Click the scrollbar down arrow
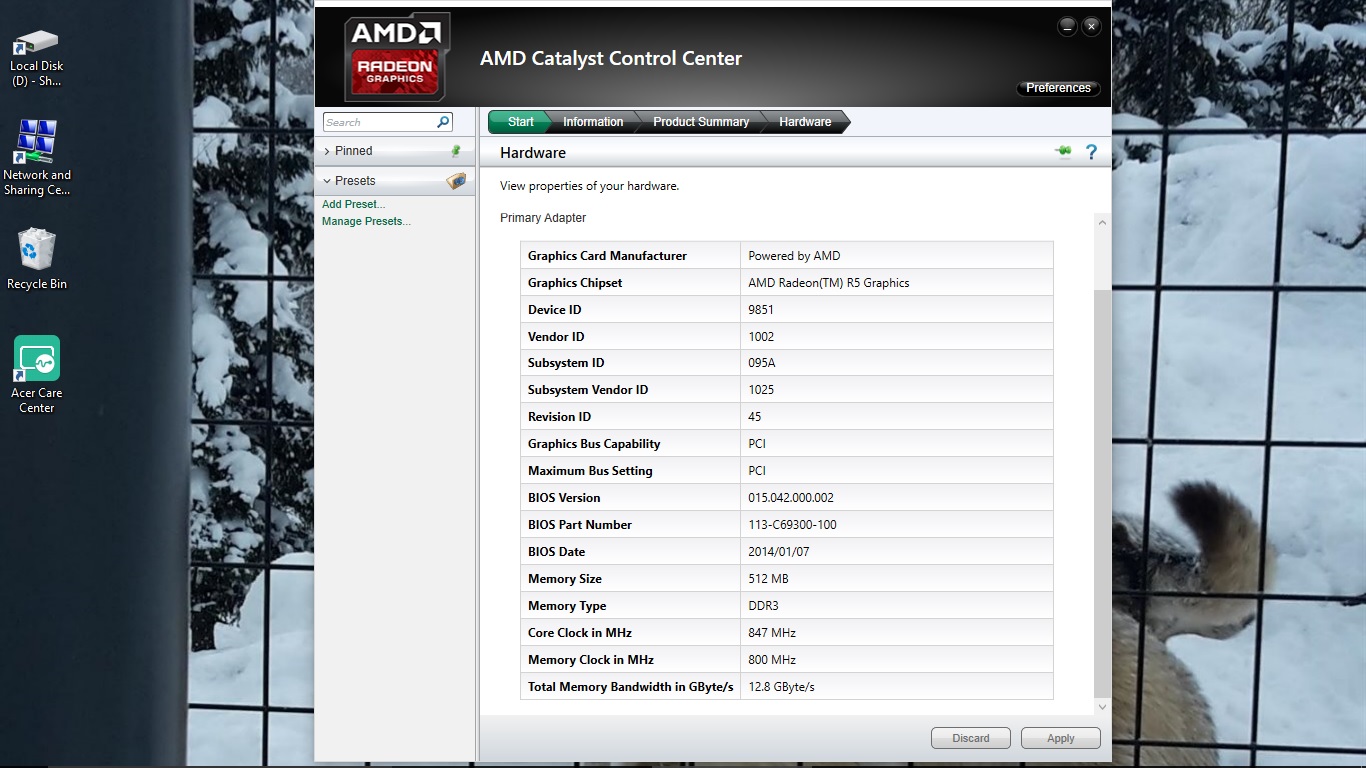The image size is (1366, 768). click(1102, 707)
